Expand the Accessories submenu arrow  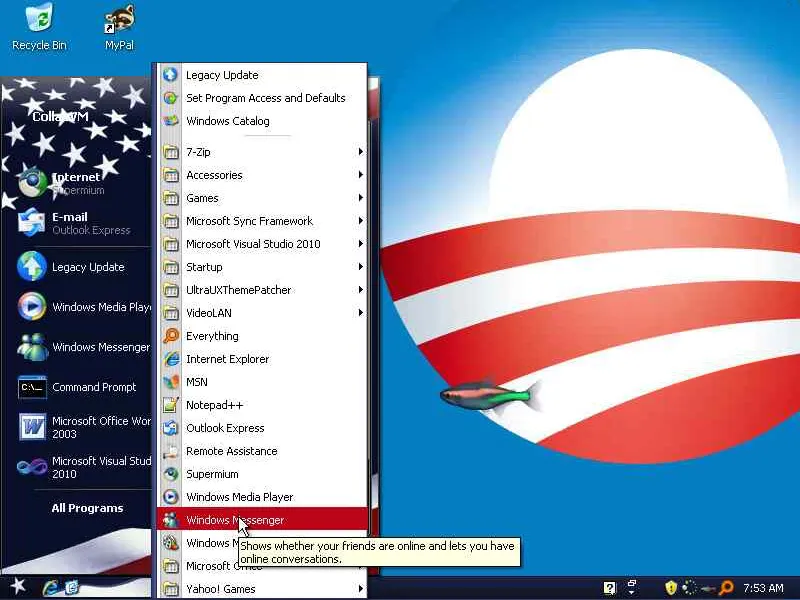click(360, 174)
